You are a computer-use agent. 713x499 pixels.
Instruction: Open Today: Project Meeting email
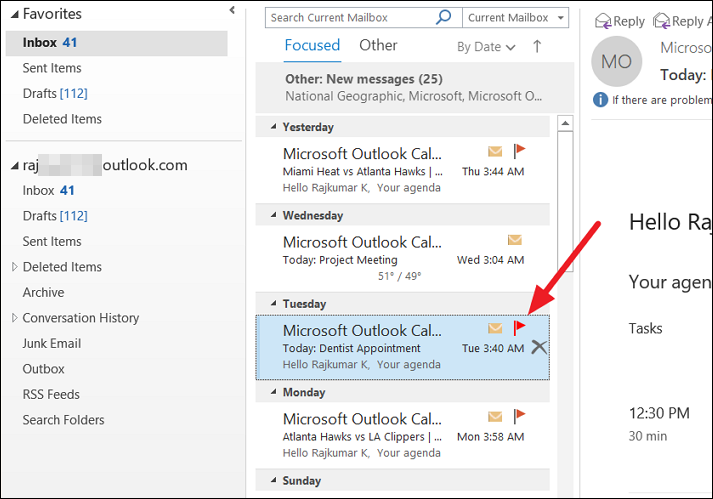tap(402, 258)
